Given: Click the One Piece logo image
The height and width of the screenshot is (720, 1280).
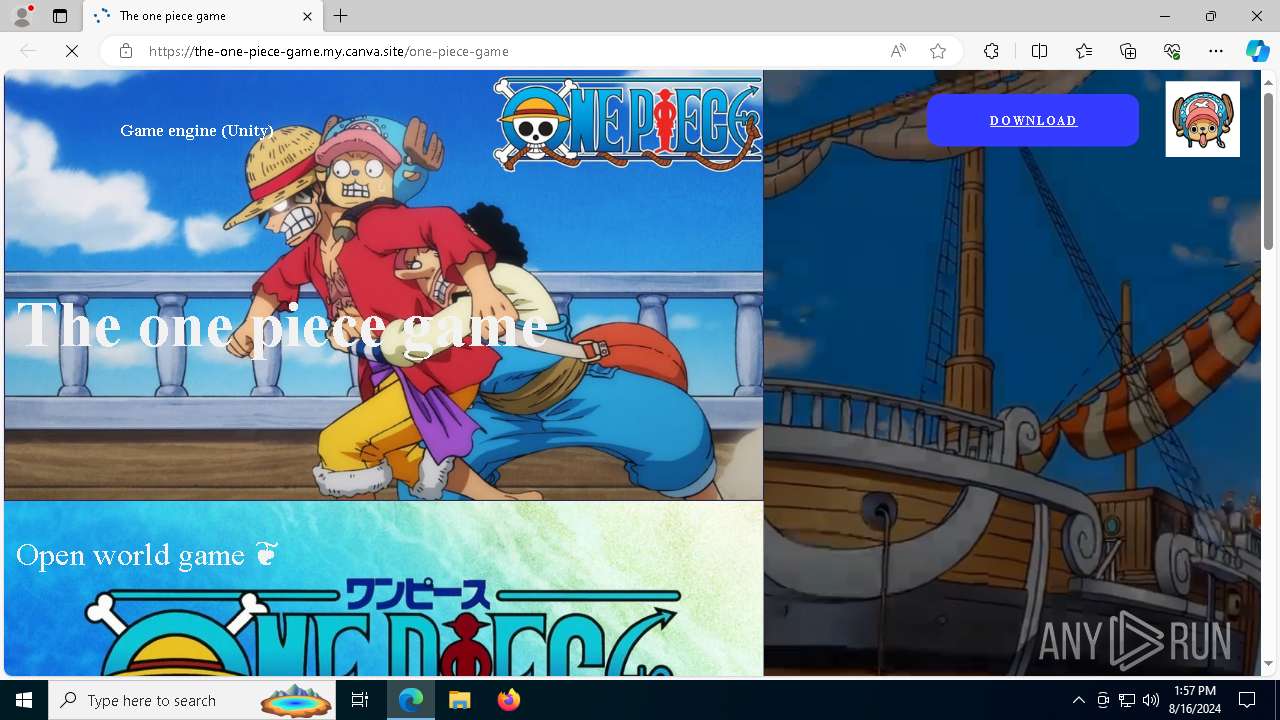Looking at the screenshot, I should [x=627, y=122].
